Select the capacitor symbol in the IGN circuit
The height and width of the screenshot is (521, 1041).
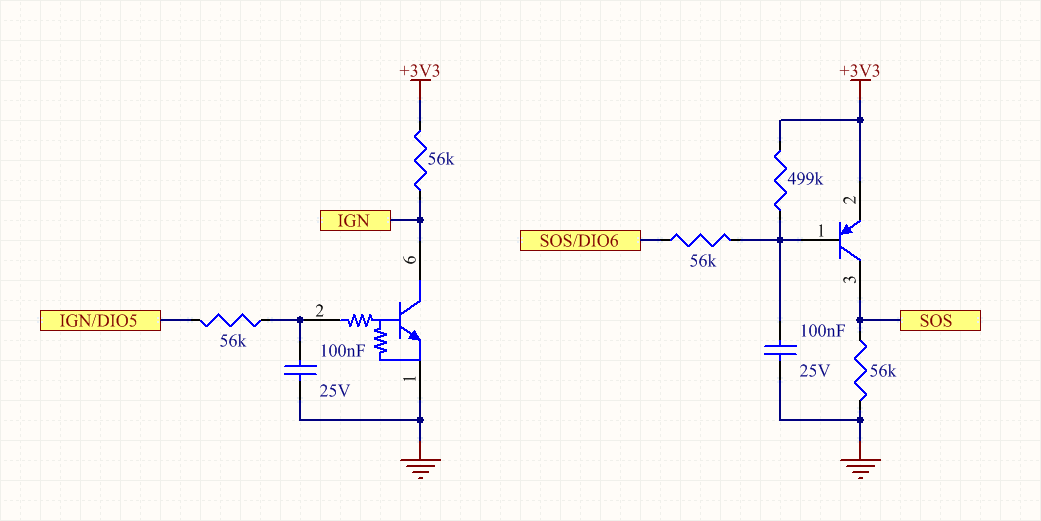click(x=300, y=370)
